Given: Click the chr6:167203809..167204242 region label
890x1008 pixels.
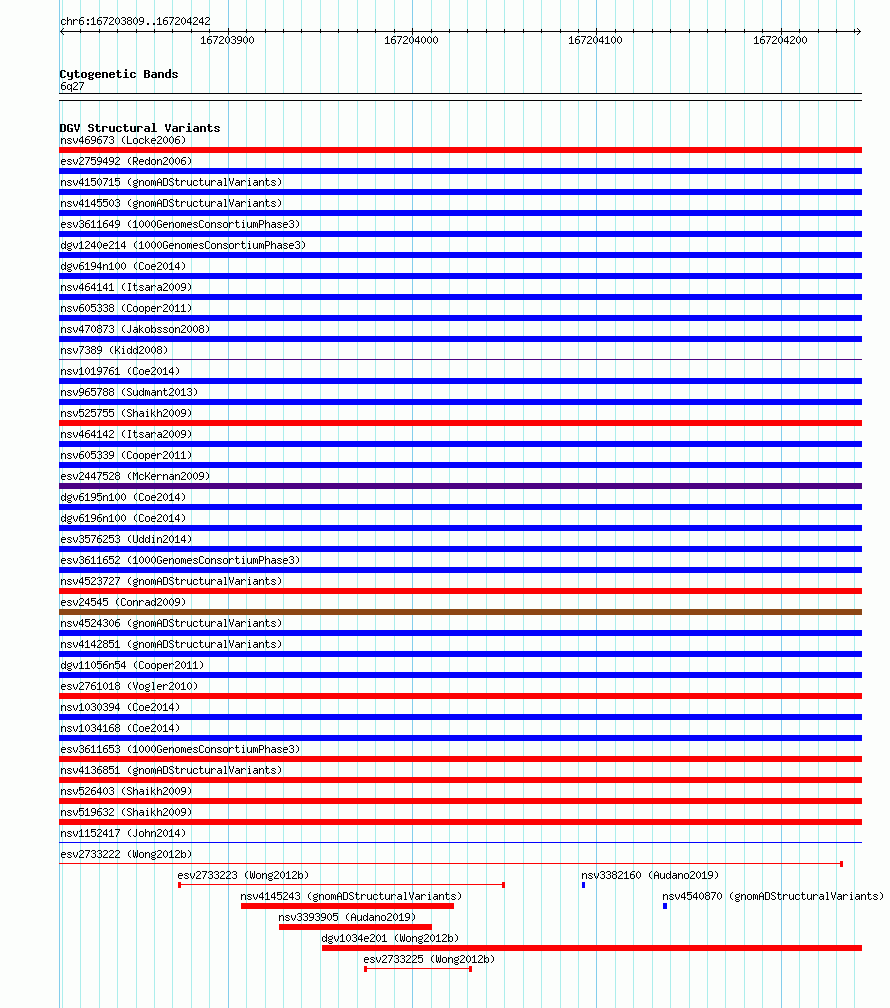Looking at the screenshot, I should 135,21.
